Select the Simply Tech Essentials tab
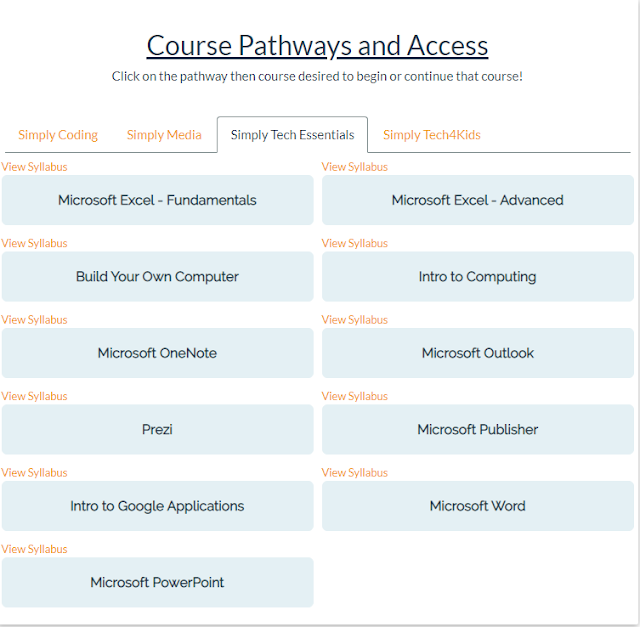The width and height of the screenshot is (640, 627). [x=292, y=135]
